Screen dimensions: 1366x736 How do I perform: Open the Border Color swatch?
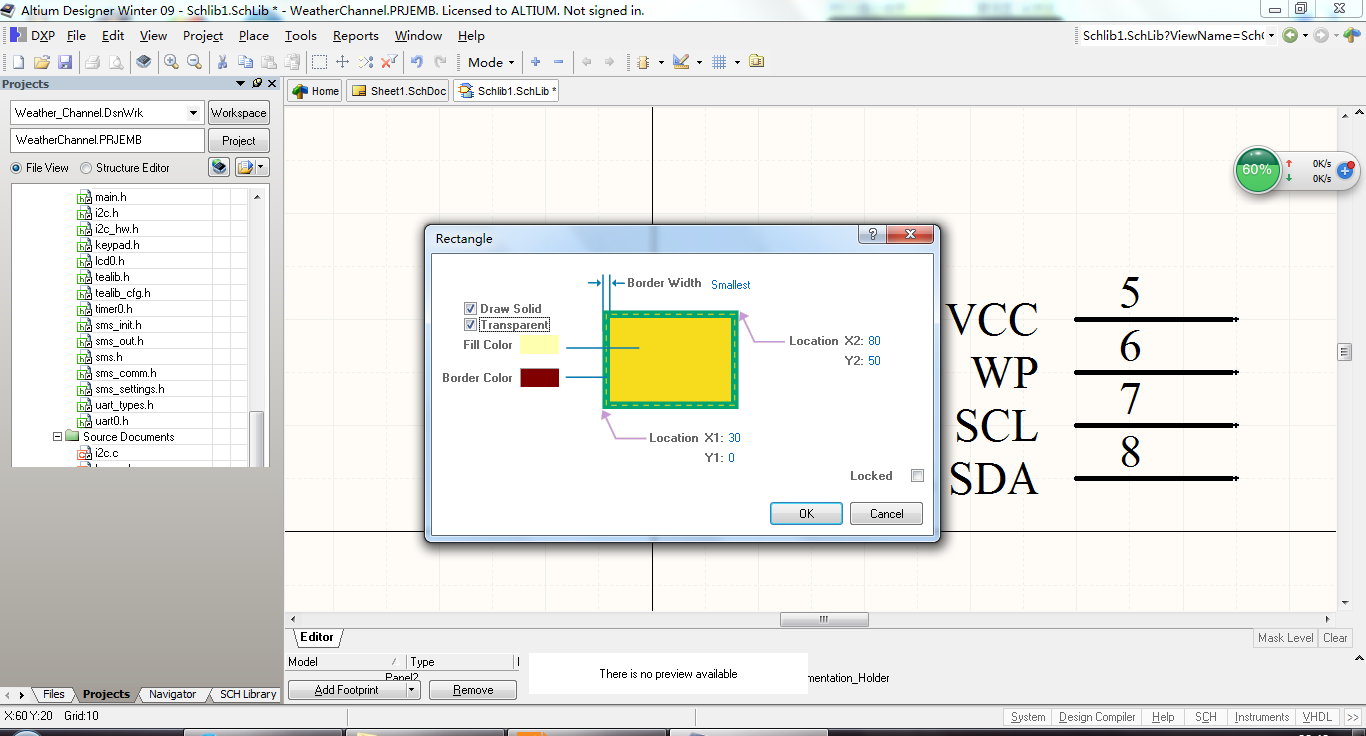tap(540, 378)
